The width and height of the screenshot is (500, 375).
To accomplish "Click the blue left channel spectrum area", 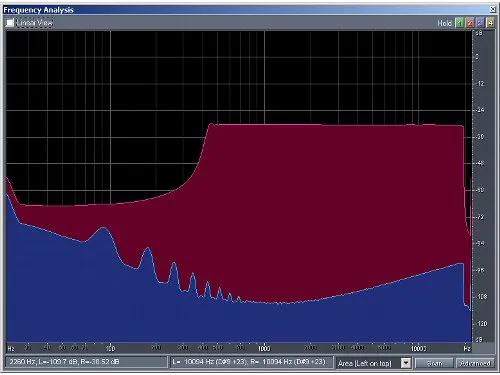I will coord(200,323).
